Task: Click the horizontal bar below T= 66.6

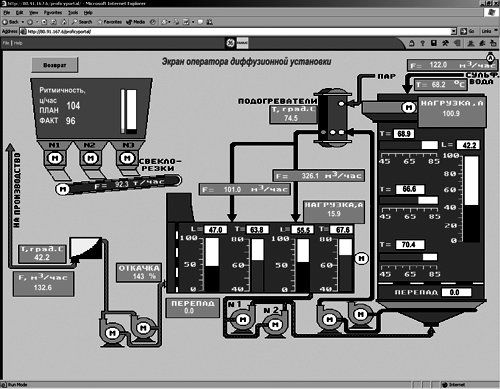Action: [x=409, y=200]
